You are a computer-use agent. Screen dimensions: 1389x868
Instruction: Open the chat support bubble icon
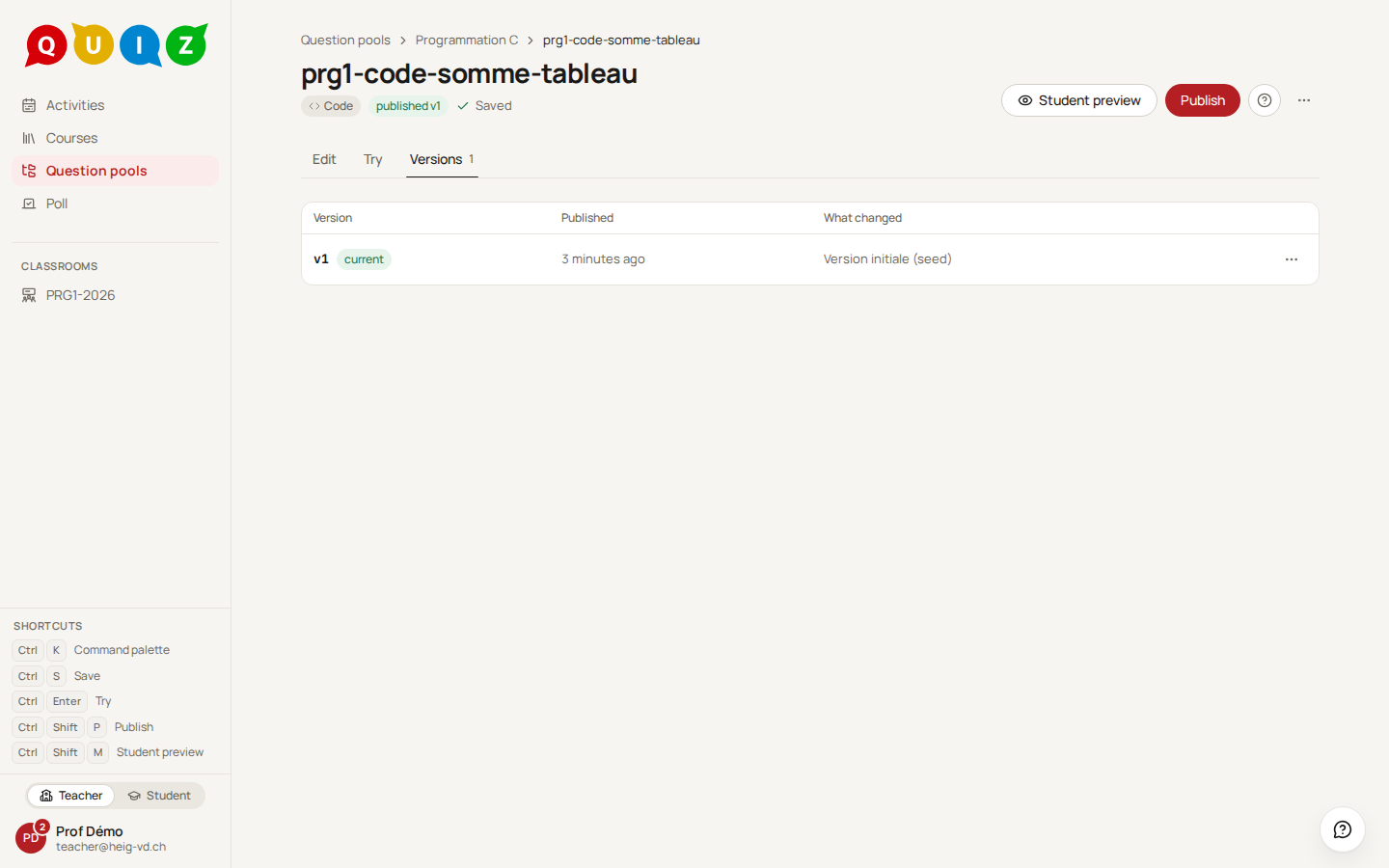[1343, 829]
